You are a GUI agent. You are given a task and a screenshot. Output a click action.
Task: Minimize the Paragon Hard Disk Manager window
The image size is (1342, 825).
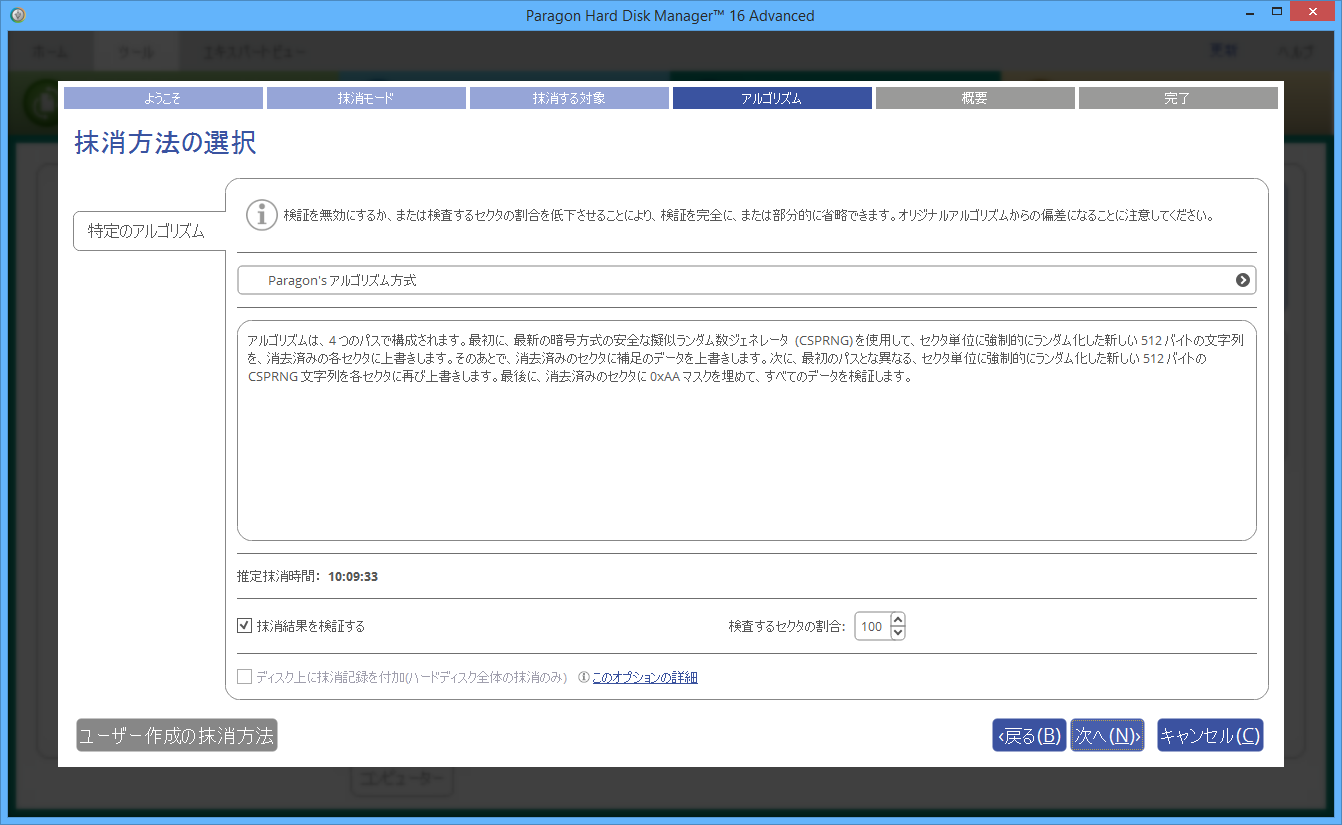[1251, 12]
